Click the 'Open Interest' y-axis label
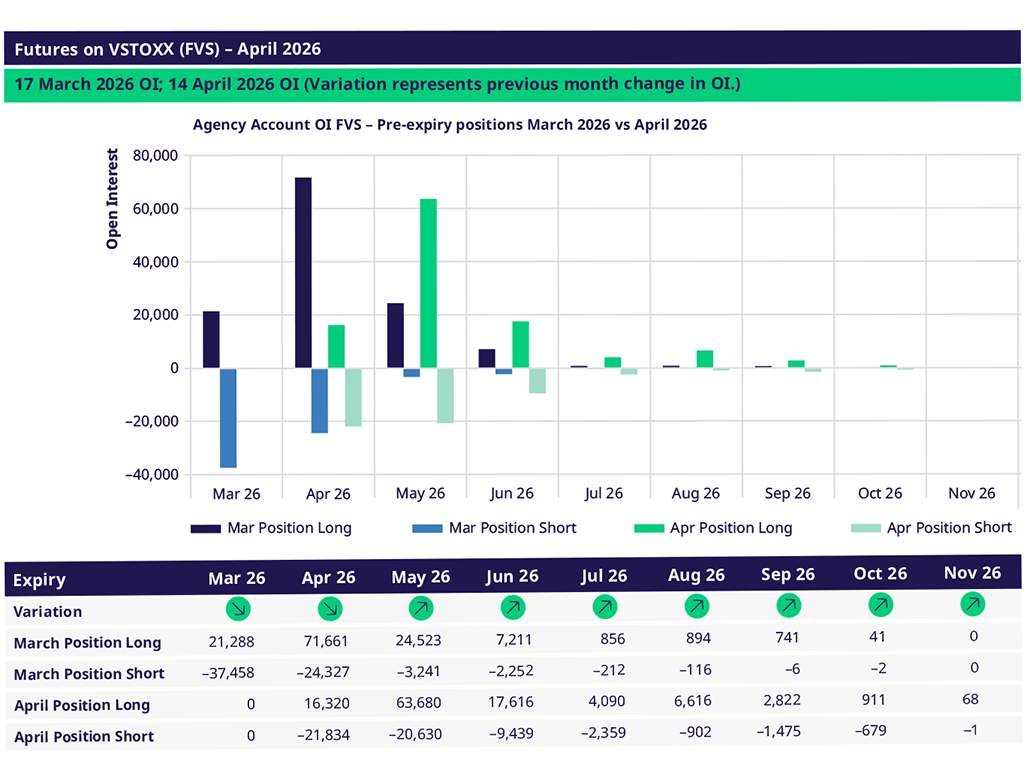Screen dimensions: 1024x770 112,199
